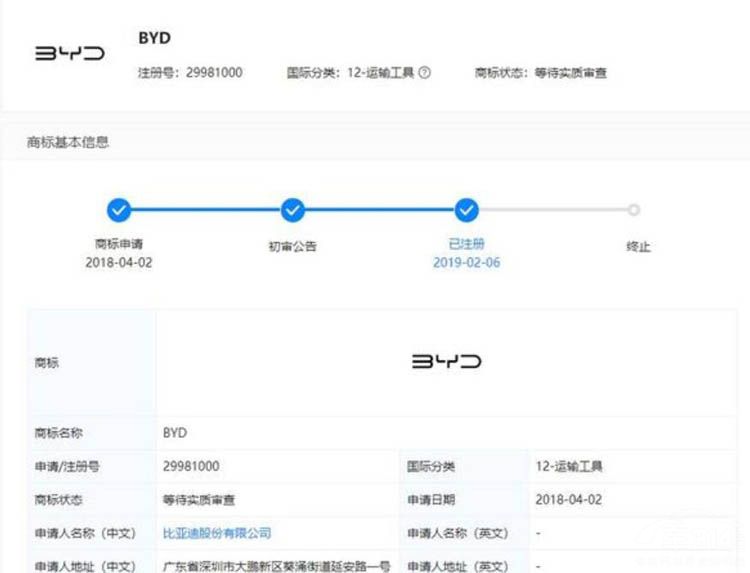Click the 申请日期 row label
The height and width of the screenshot is (573, 750).
431,500
